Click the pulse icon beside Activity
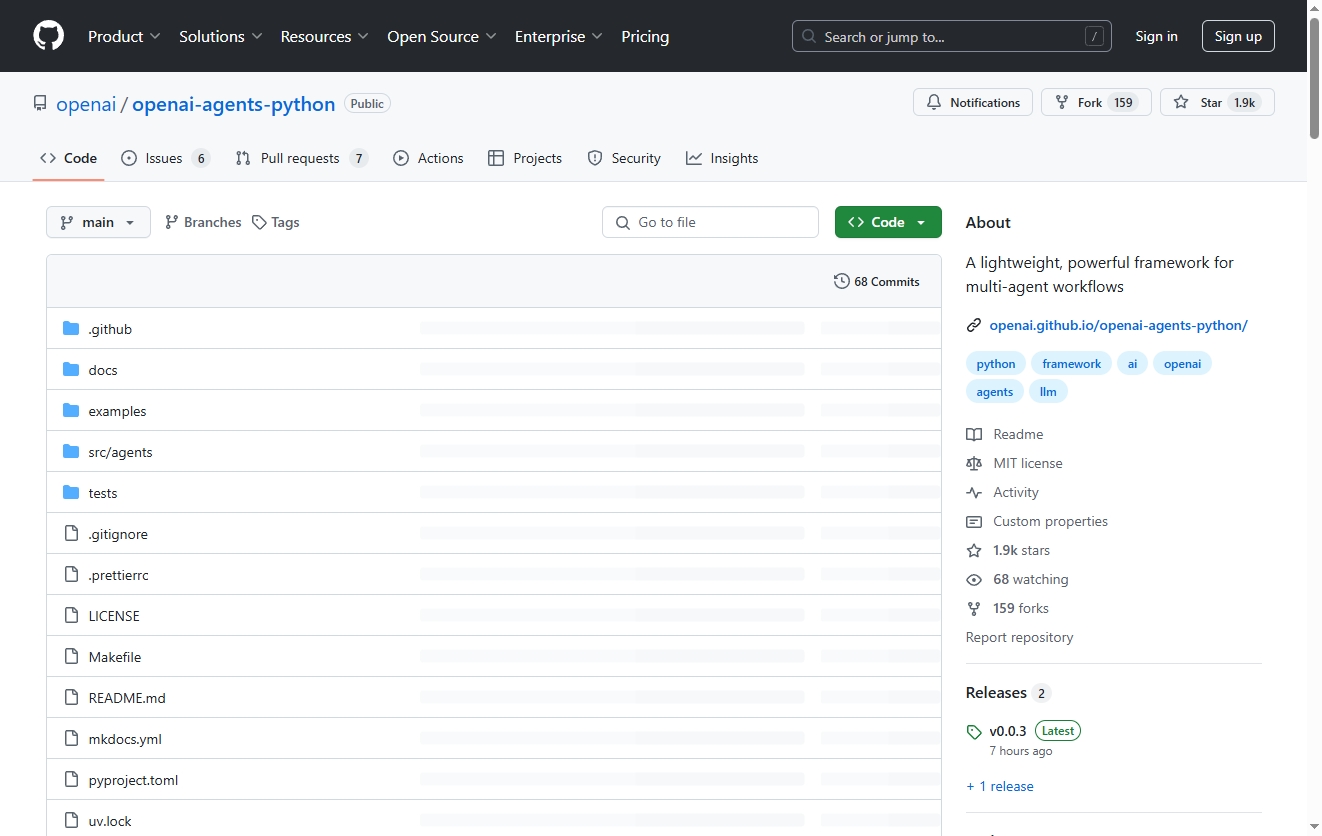The image size is (1322, 836). [x=974, y=492]
